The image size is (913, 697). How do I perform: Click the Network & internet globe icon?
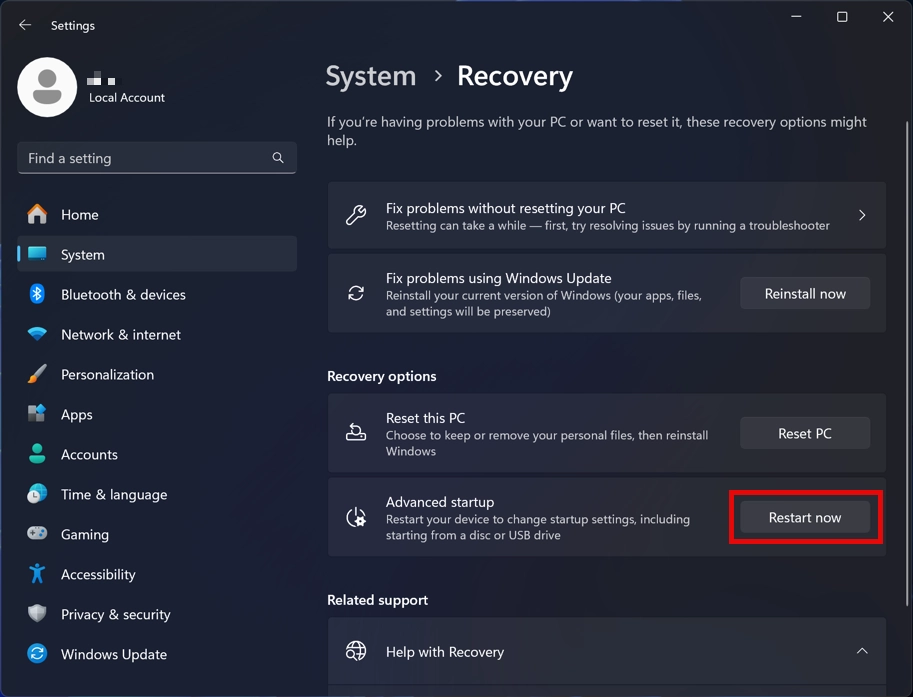[x=37, y=334]
